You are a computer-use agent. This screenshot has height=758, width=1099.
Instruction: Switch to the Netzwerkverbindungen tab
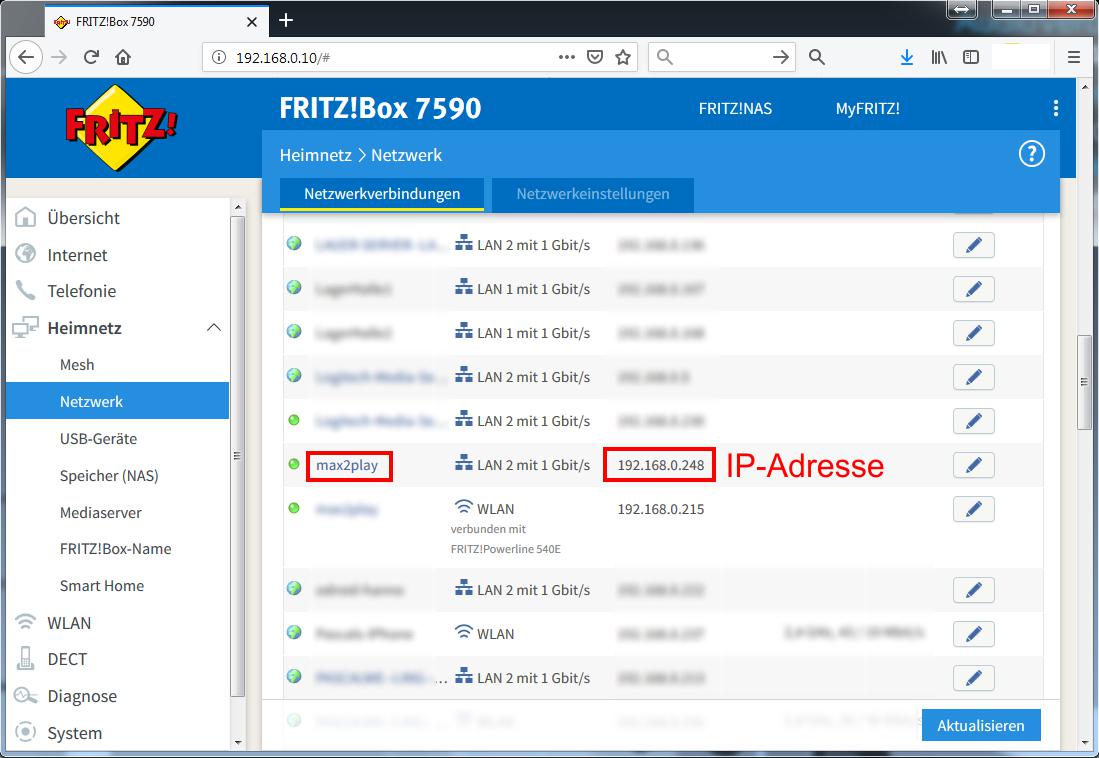pyautogui.click(x=382, y=194)
